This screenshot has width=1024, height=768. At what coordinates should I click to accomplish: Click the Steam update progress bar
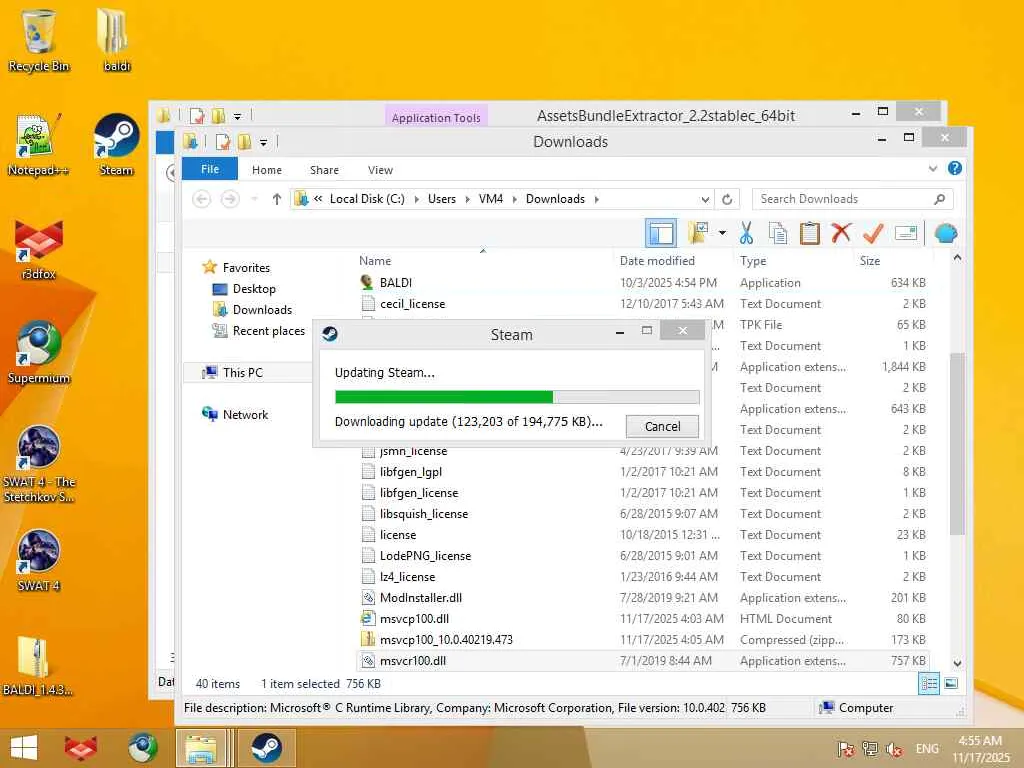point(517,397)
